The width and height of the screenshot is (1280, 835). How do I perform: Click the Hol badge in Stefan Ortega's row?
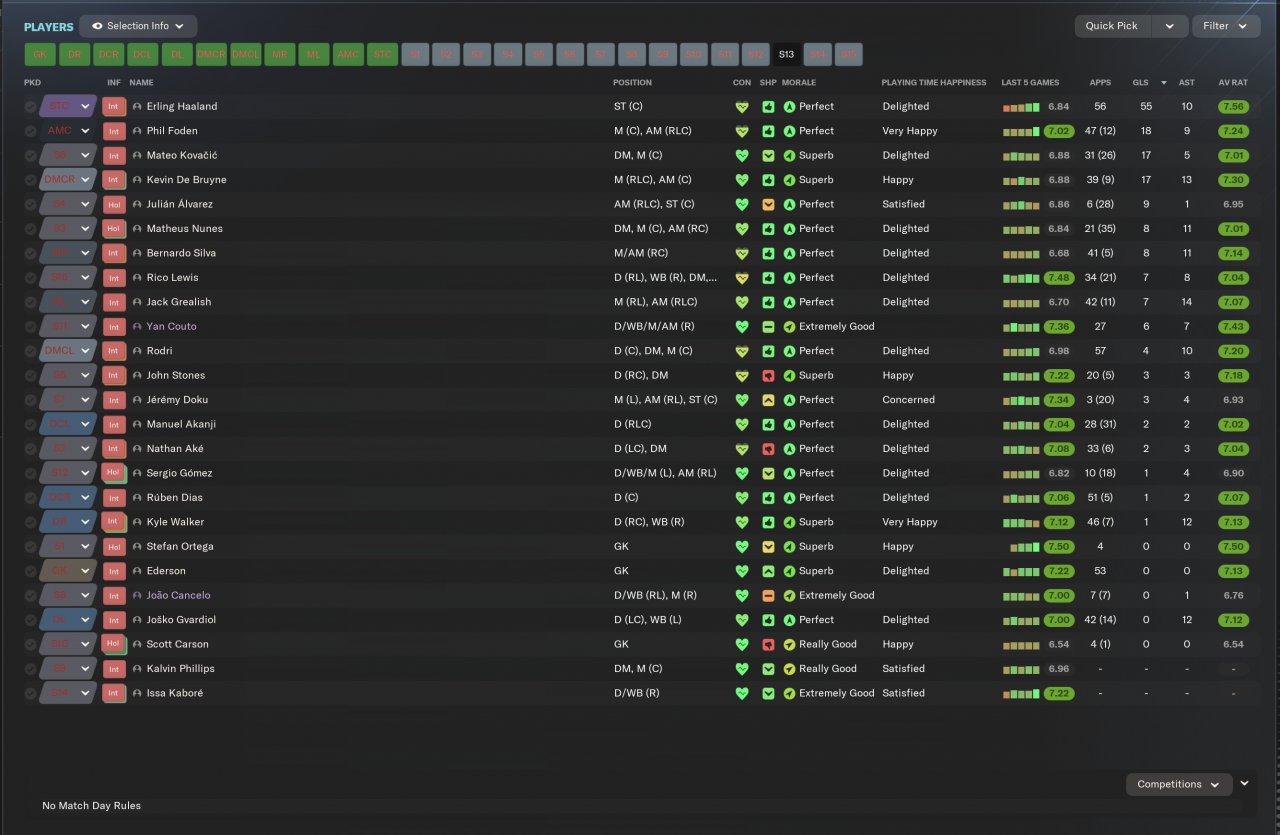coord(114,547)
